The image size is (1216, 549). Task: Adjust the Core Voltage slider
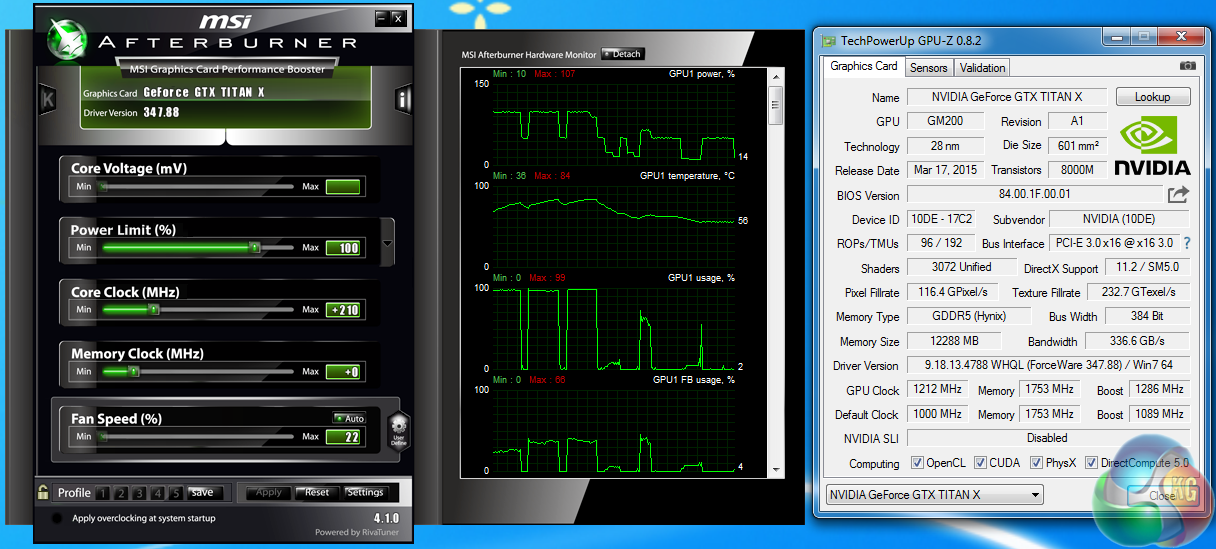click(196, 186)
